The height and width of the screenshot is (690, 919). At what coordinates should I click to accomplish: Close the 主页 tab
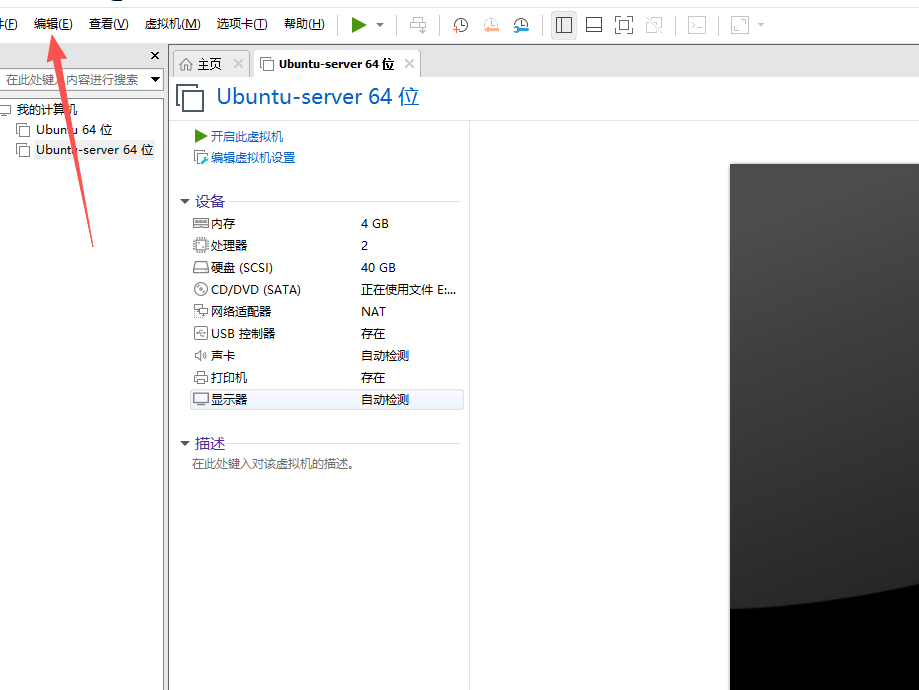coord(238,63)
